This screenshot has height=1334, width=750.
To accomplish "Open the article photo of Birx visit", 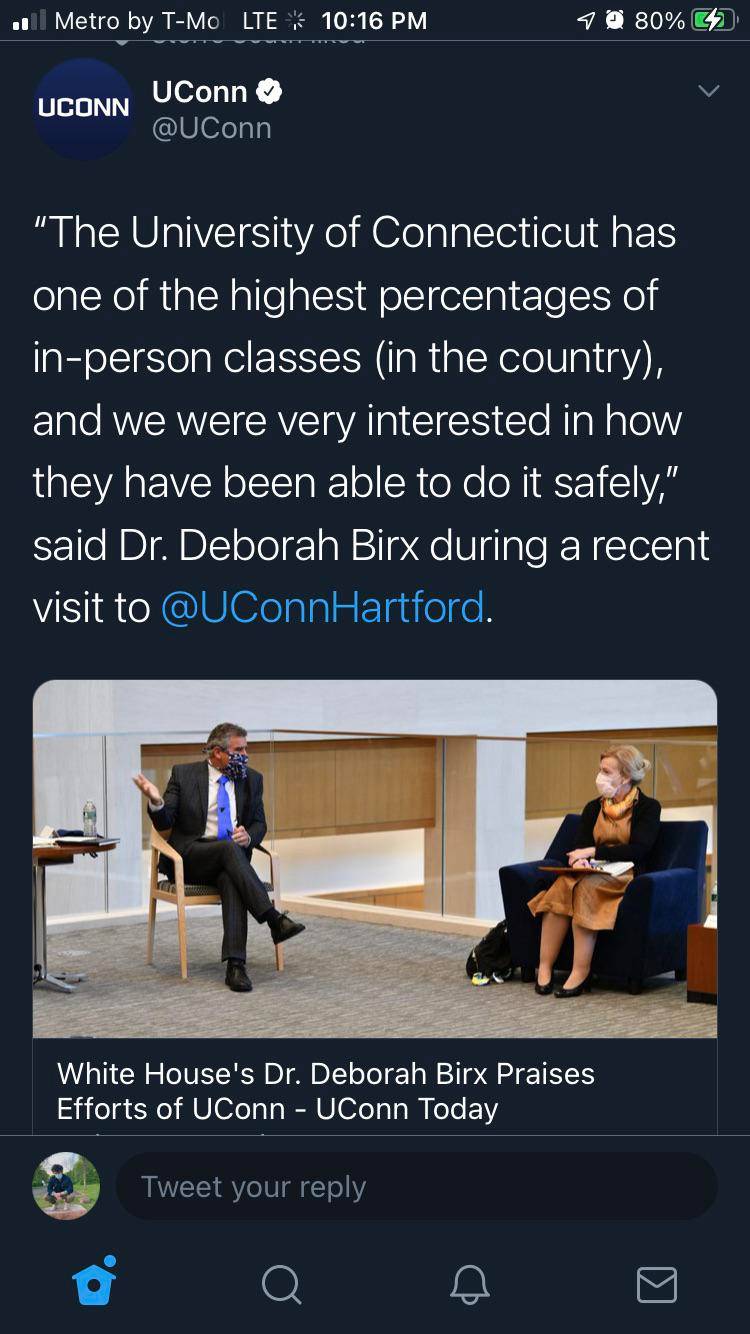I will pos(375,858).
